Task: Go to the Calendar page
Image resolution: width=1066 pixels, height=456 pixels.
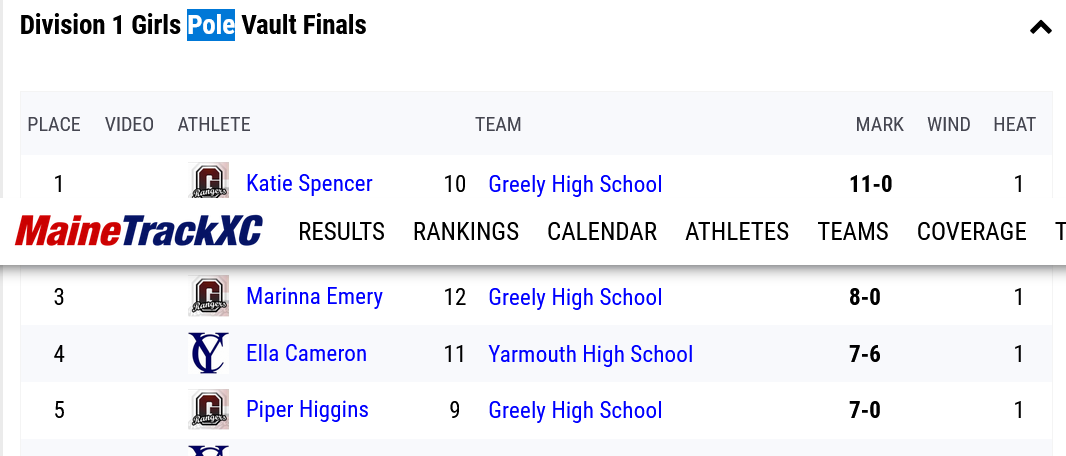Action: point(602,232)
